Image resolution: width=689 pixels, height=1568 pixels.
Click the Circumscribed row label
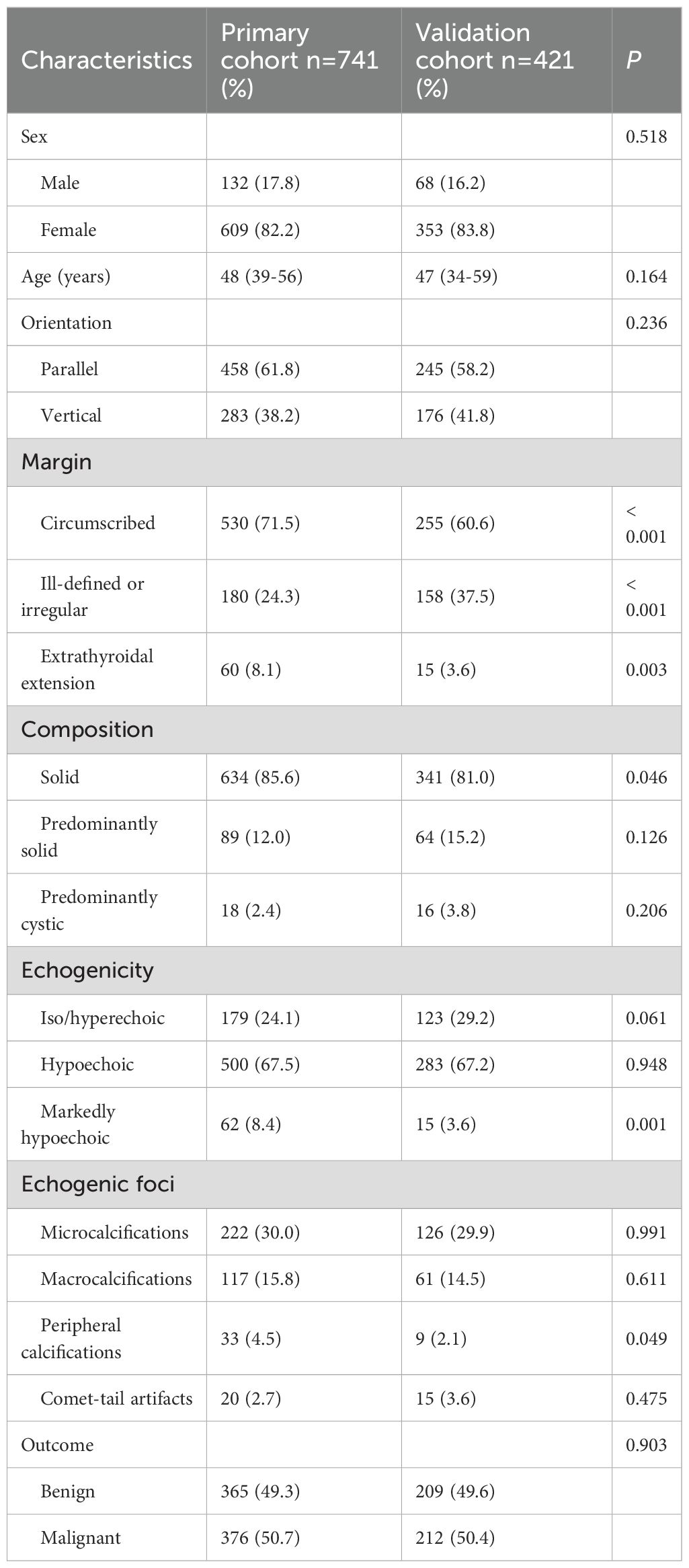(97, 523)
